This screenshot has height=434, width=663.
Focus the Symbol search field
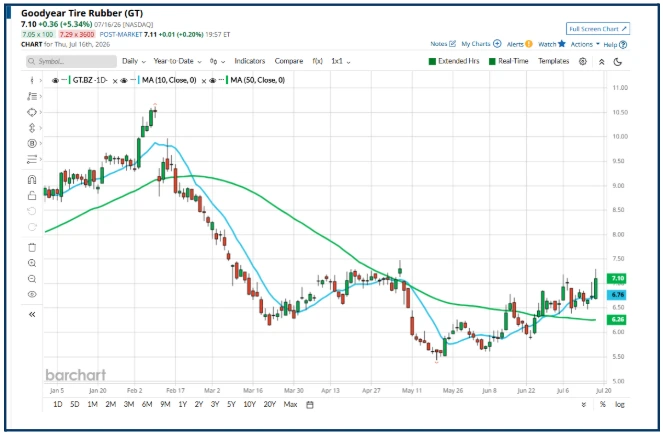71,61
